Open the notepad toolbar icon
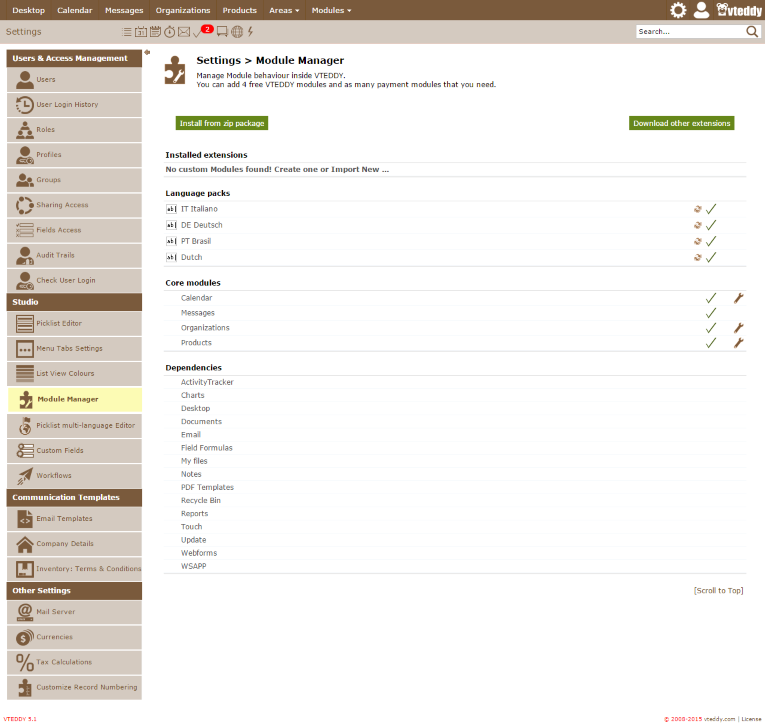765x723 pixels. click(x=155, y=32)
